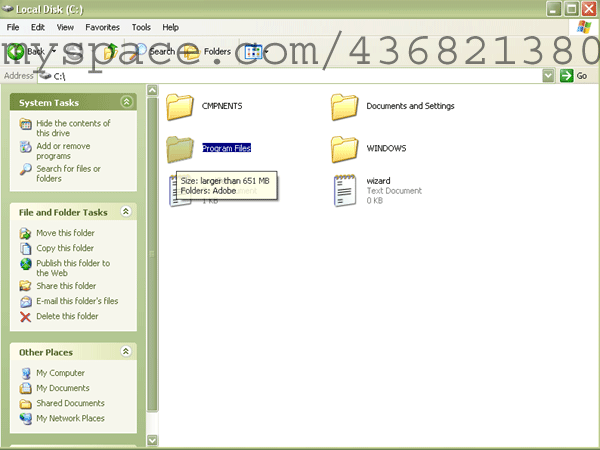This screenshot has height=450, width=600.
Task: Click the CMPNENTS folder name
Action: pos(222,106)
